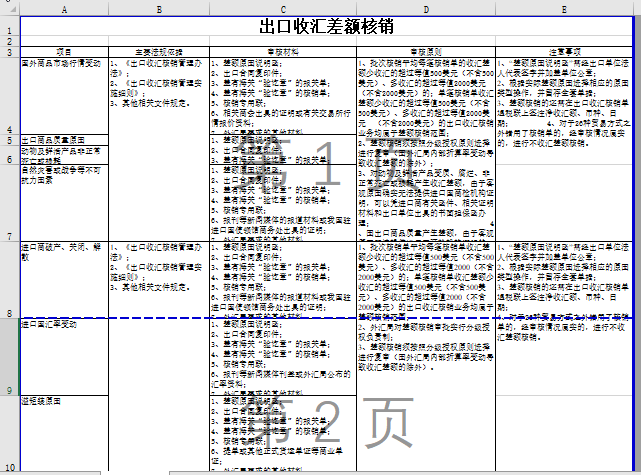
Task: Select column A header
Action: click(64, 9)
